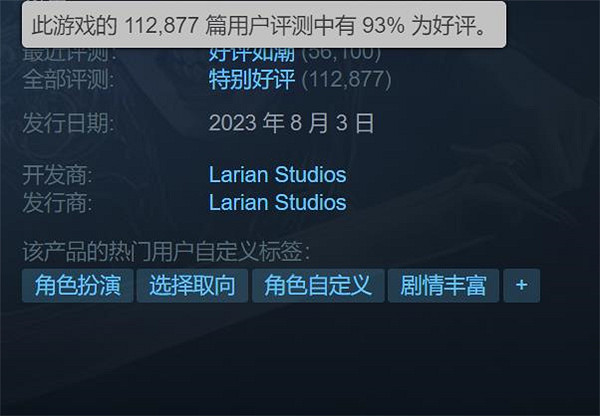Open the 角色扮演 tag
This screenshot has width=600, height=416.
click(x=78, y=285)
